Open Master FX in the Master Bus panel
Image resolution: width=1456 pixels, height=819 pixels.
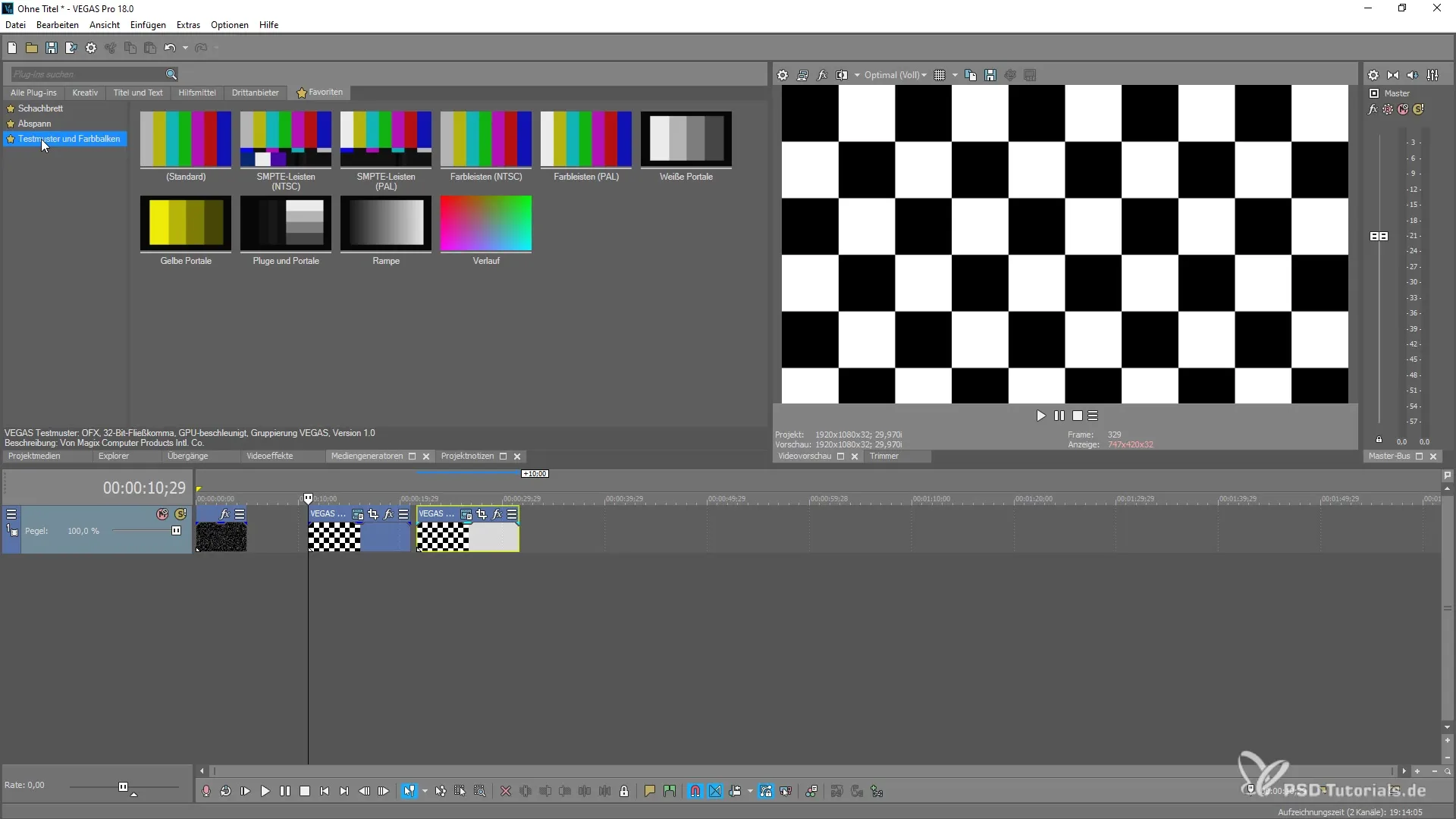coord(1373,109)
